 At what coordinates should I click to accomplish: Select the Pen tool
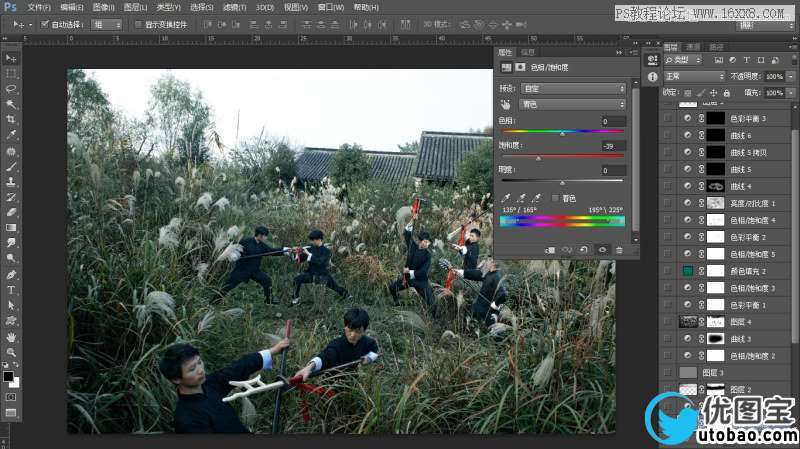click(11, 275)
